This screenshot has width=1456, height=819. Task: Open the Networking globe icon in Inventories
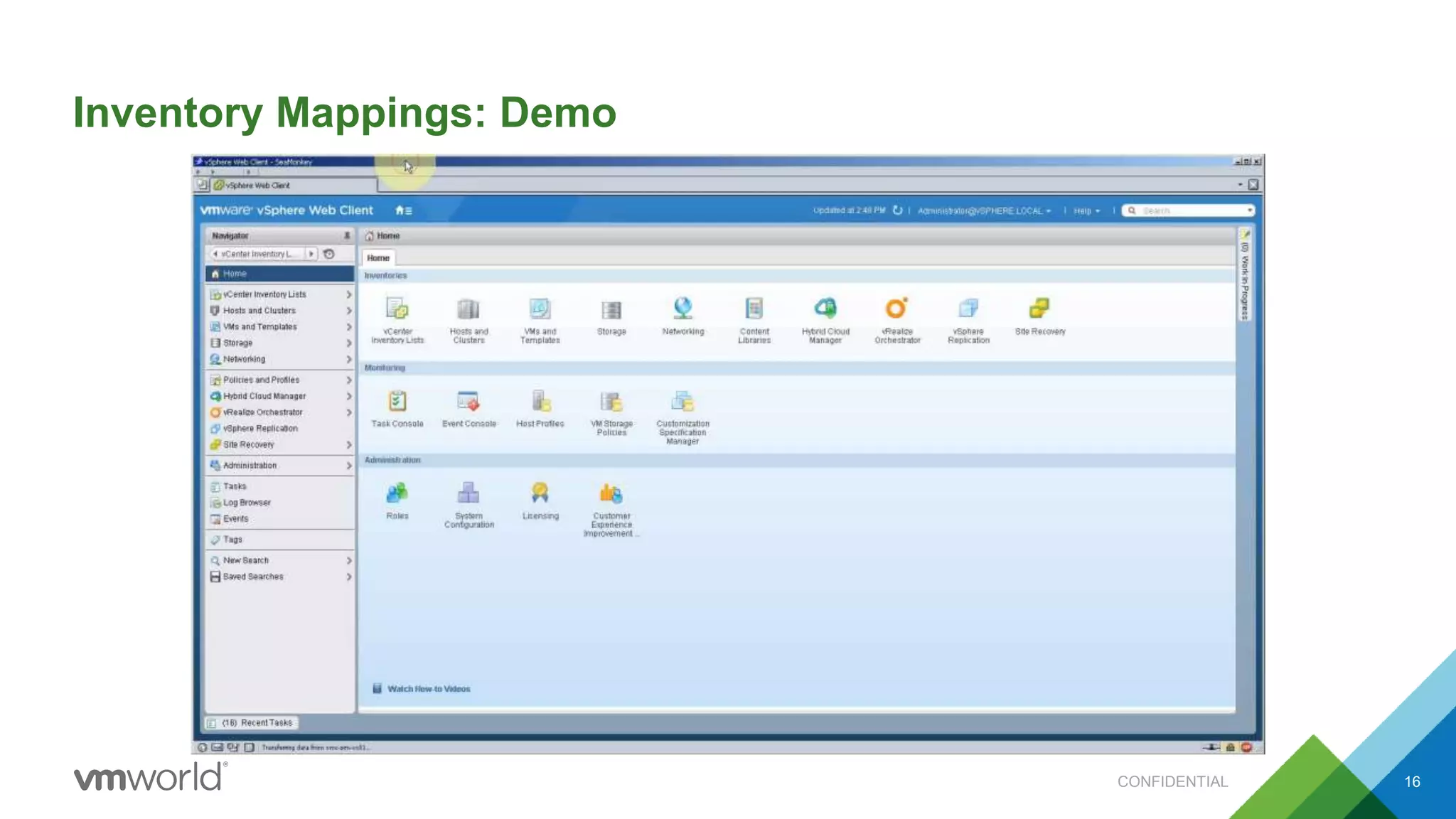[682, 309]
